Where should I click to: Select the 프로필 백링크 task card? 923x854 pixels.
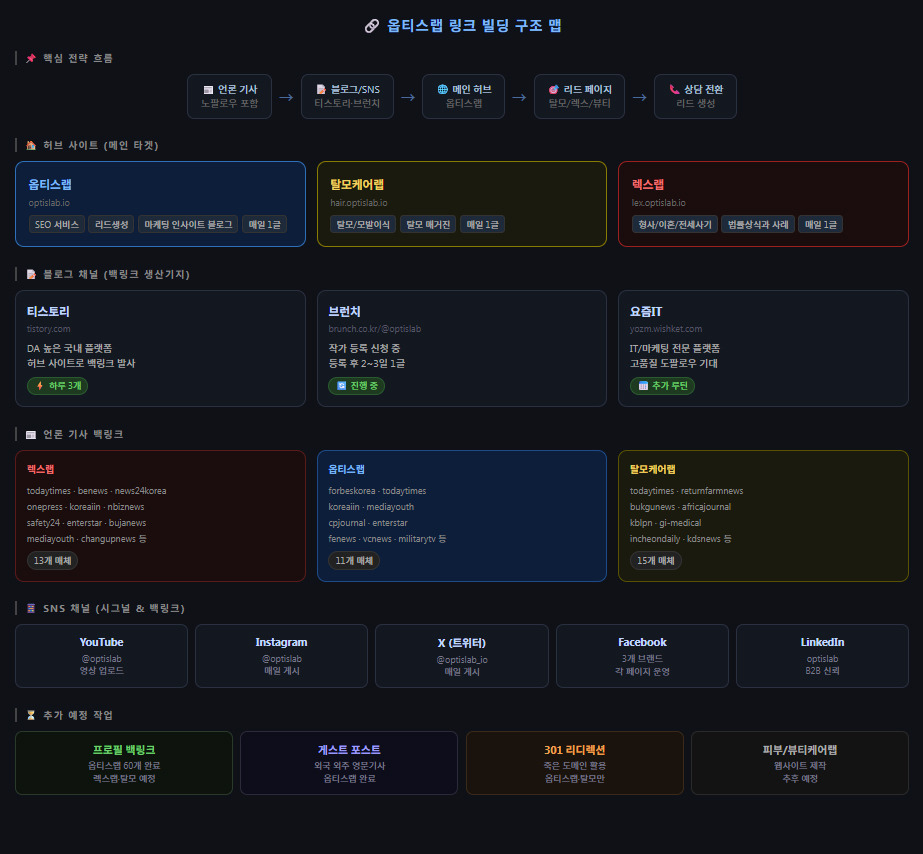click(x=124, y=763)
